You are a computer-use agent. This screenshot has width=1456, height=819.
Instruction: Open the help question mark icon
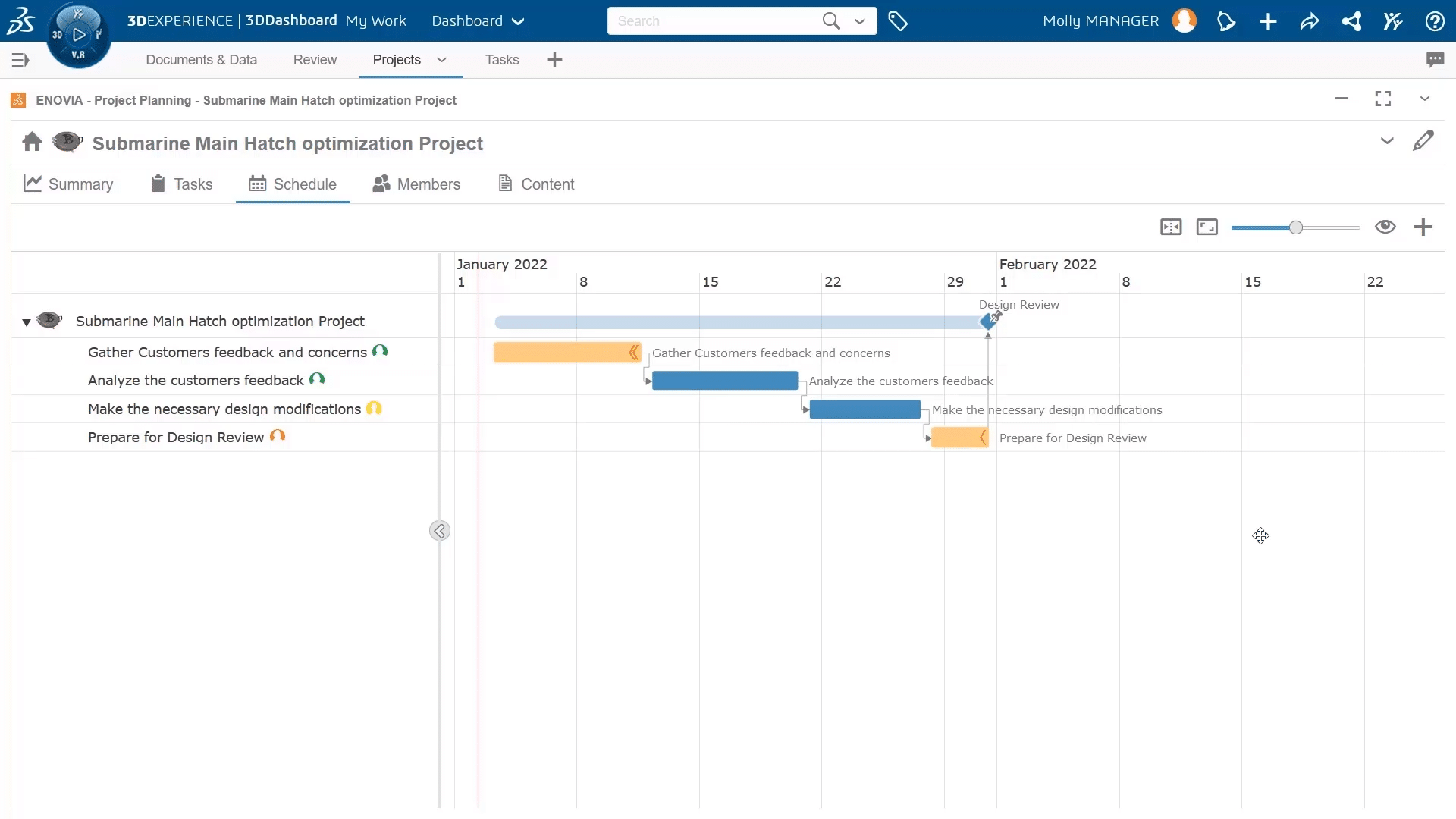(x=1434, y=21)
